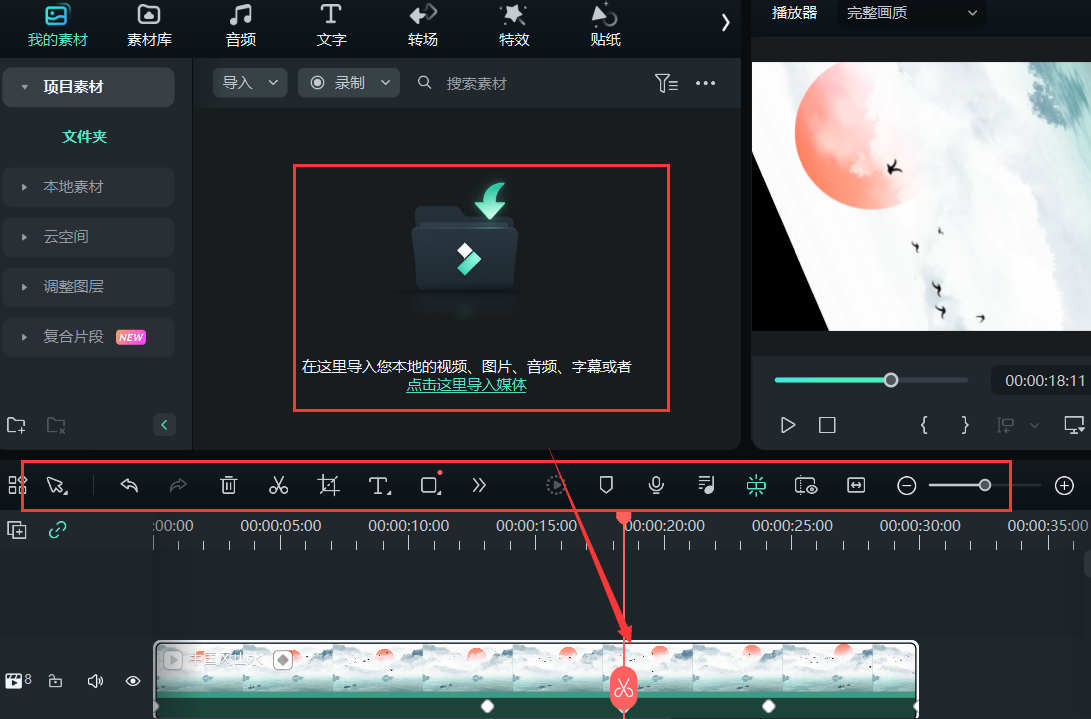Toggle the track visibility eye icon
This screenshot has width=1091, height=719.
point(132,680)
